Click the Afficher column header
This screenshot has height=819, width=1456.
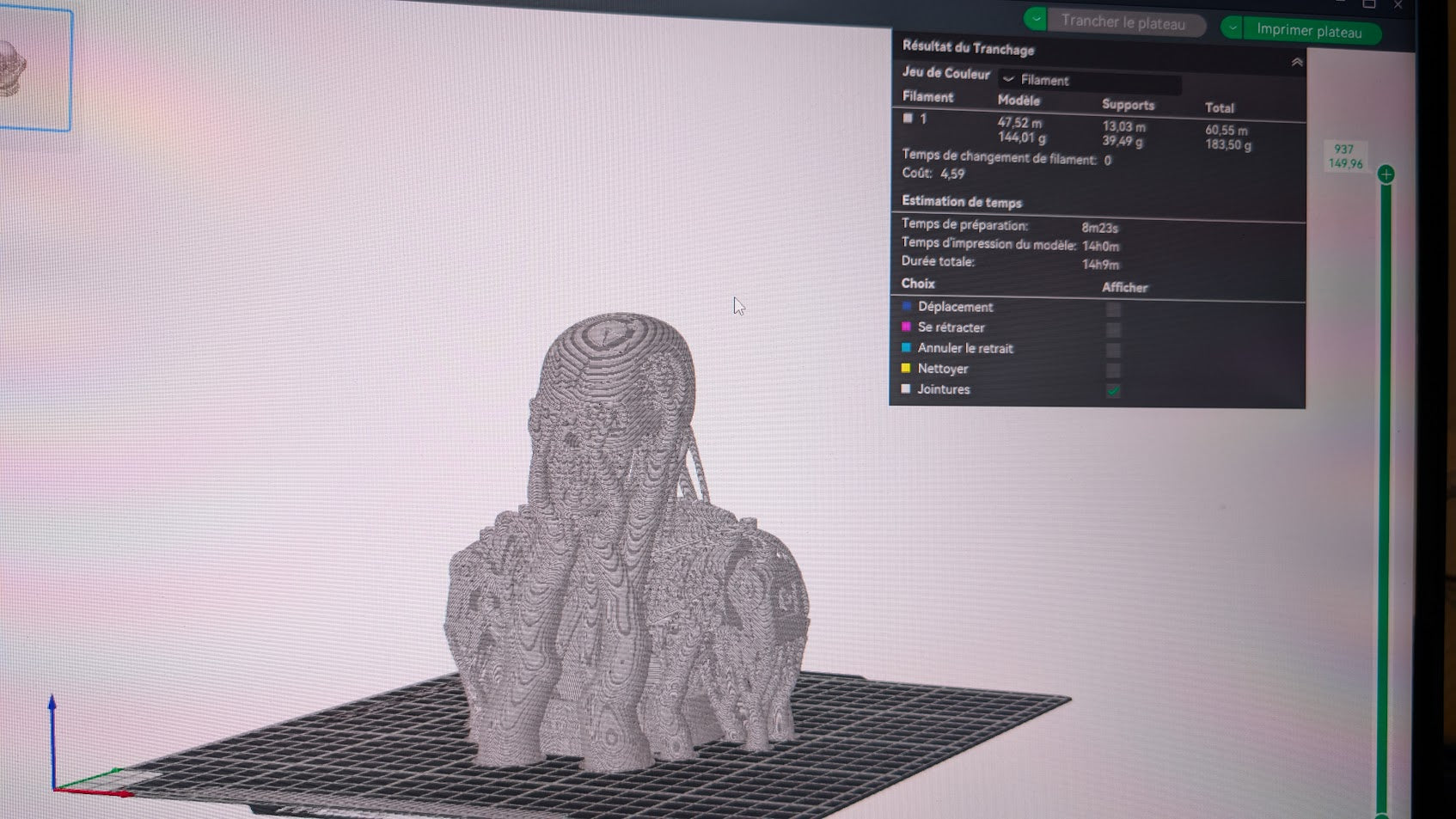[1124, 287]
